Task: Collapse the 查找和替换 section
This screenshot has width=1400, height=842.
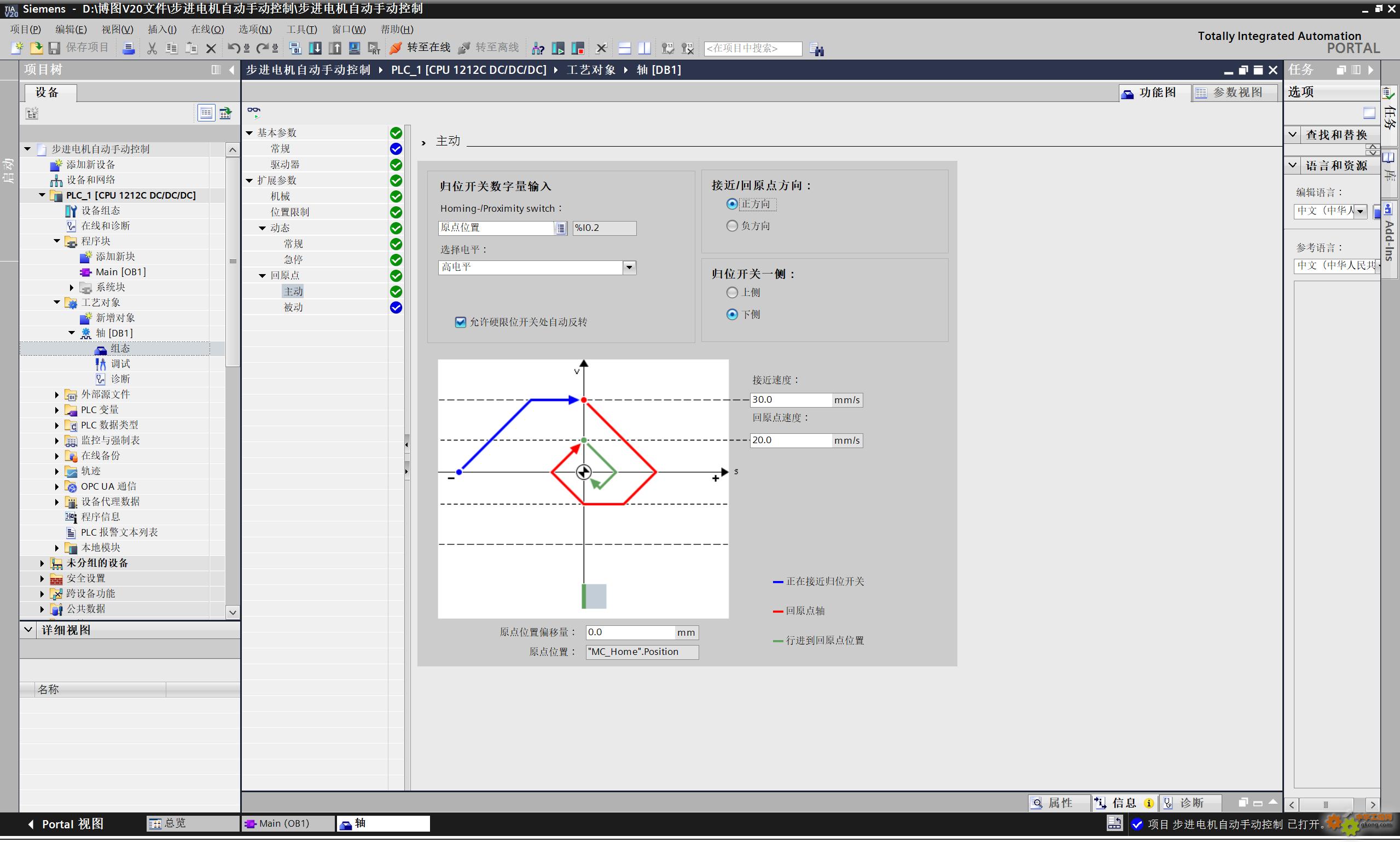Action: tap(1293, 135)
